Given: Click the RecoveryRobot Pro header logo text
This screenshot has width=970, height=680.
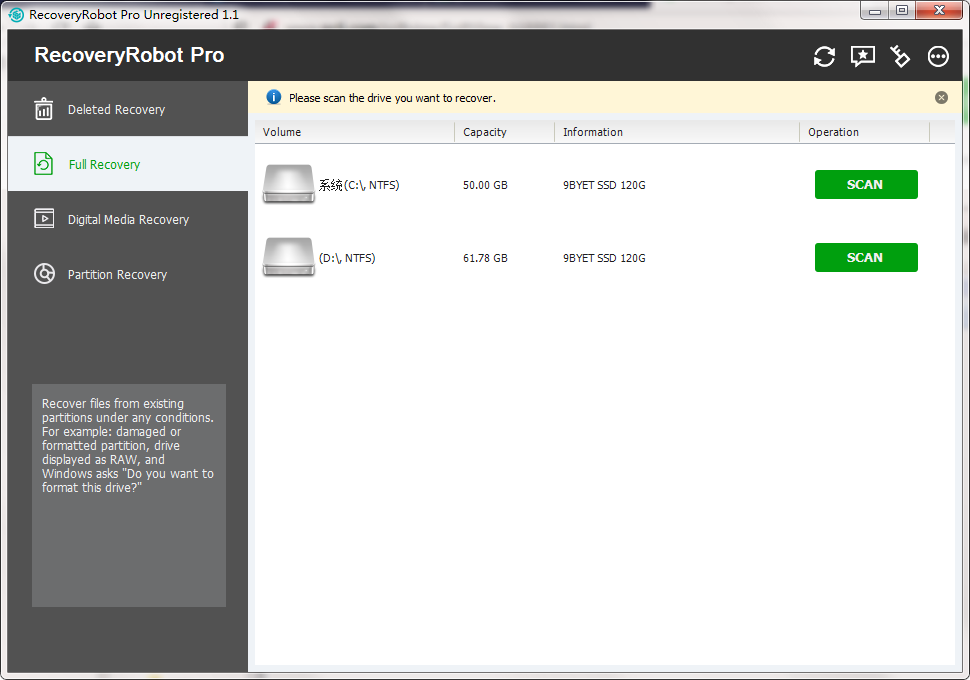Looking at the screenshot, I should pos(129,55).
